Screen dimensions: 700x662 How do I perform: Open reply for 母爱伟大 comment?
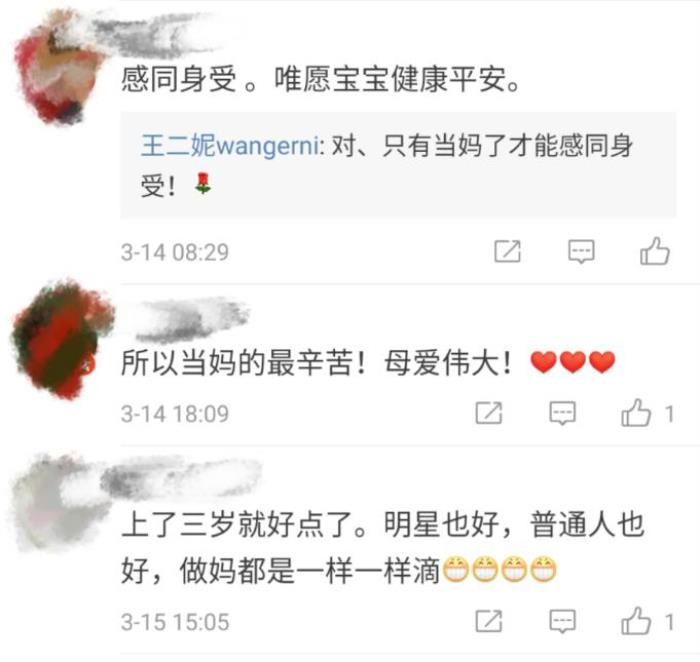[x=562, y=413]
